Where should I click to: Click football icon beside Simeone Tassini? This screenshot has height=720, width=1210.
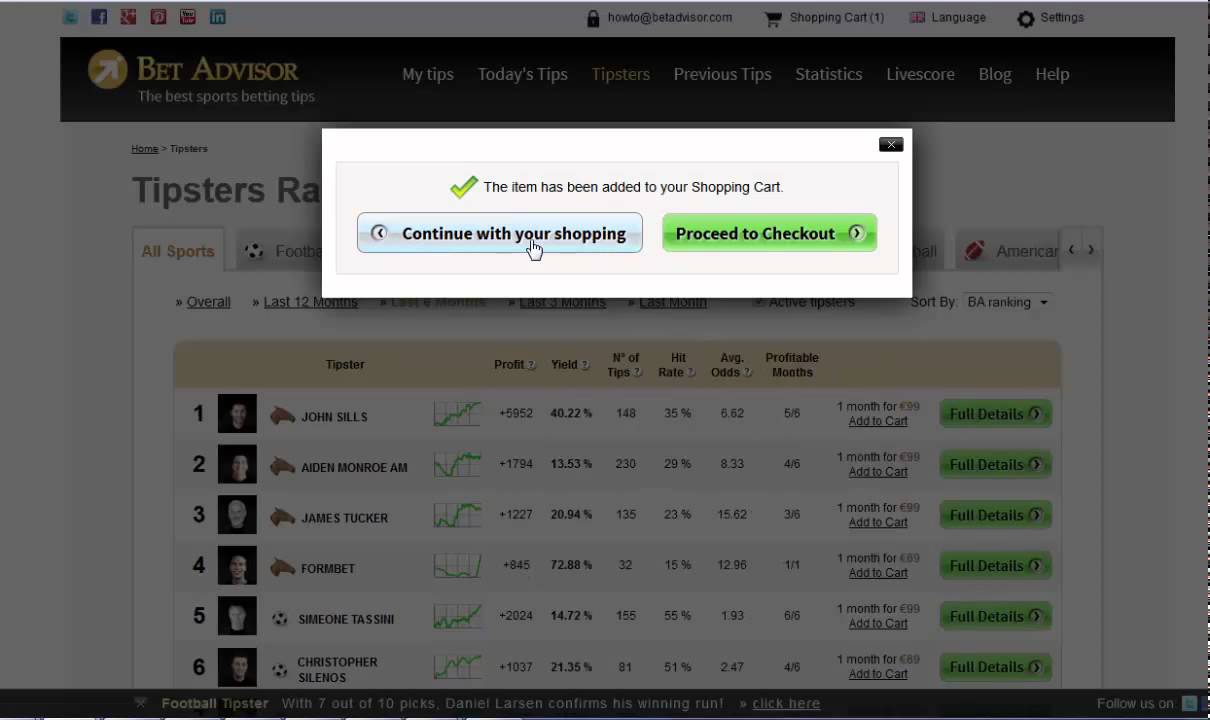tap(280, 619)
